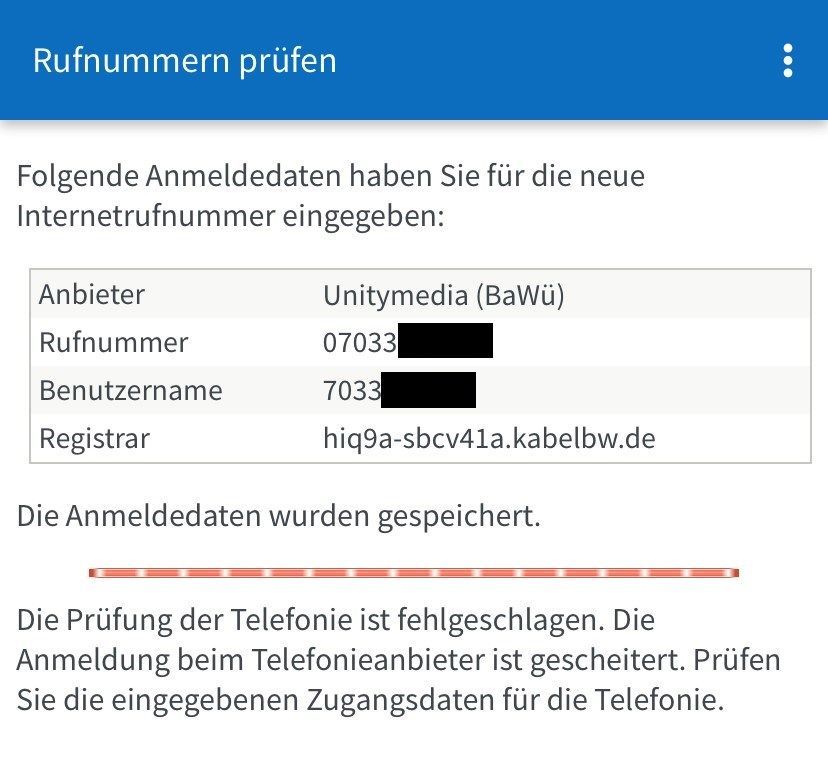Tap 'Sie die eingegebenen Zugangsdaten' hint line
The image size is (828, 783).
[x=369, y=700]
